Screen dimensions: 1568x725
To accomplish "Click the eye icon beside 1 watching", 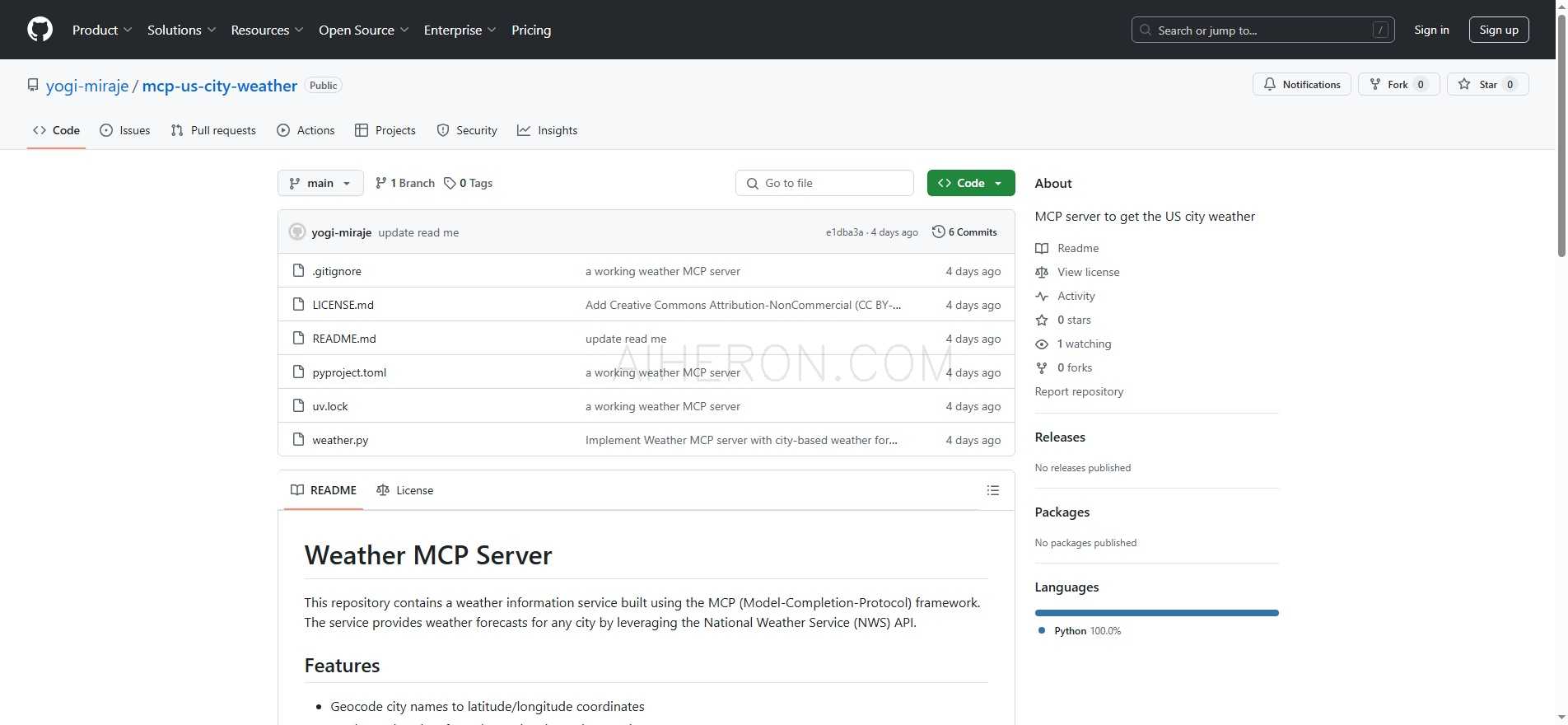I will (x=1042, y=344).
